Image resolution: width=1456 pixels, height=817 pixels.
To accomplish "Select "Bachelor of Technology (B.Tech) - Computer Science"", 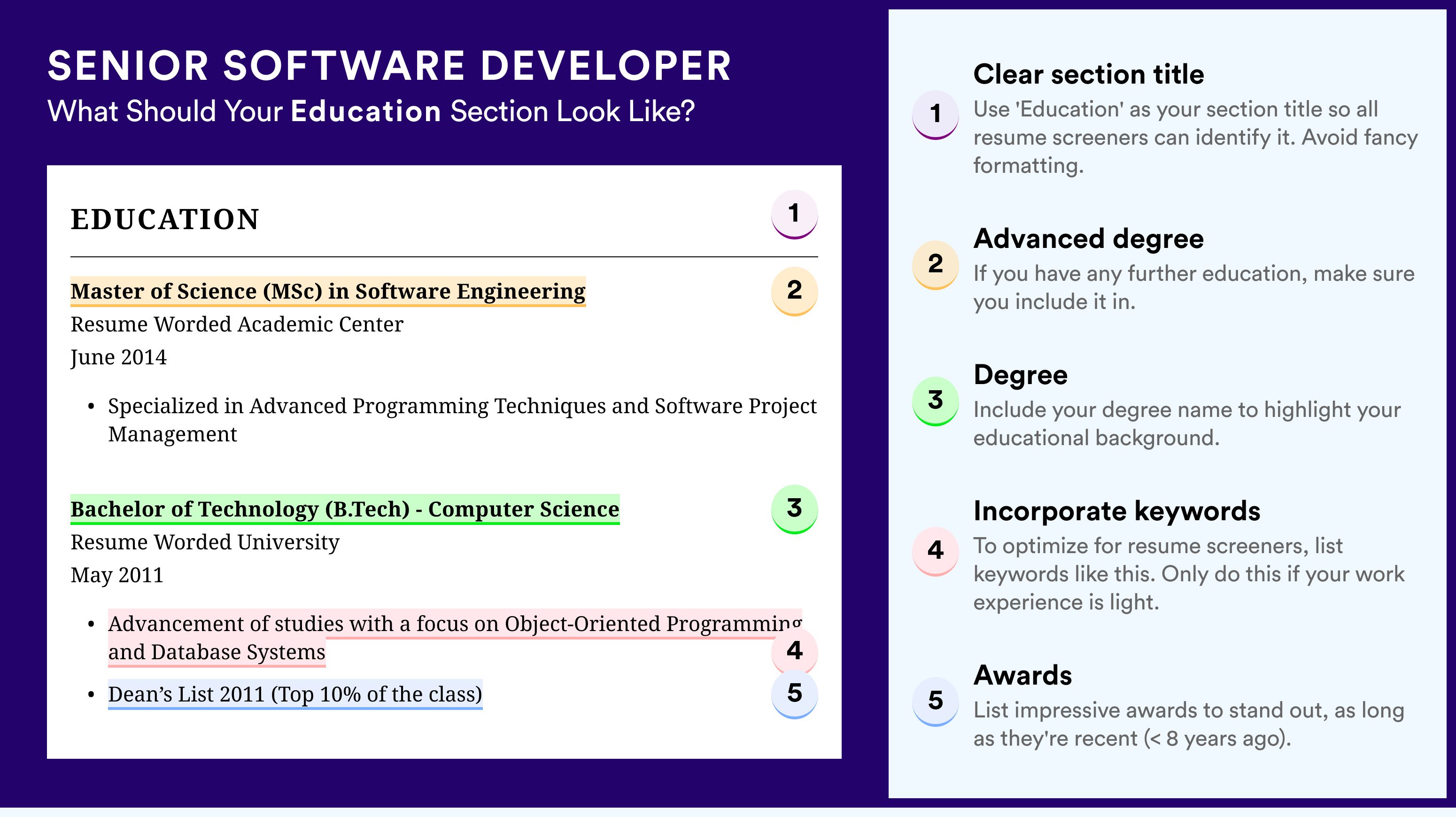I will pyautogui.click(x=345, y=509).
